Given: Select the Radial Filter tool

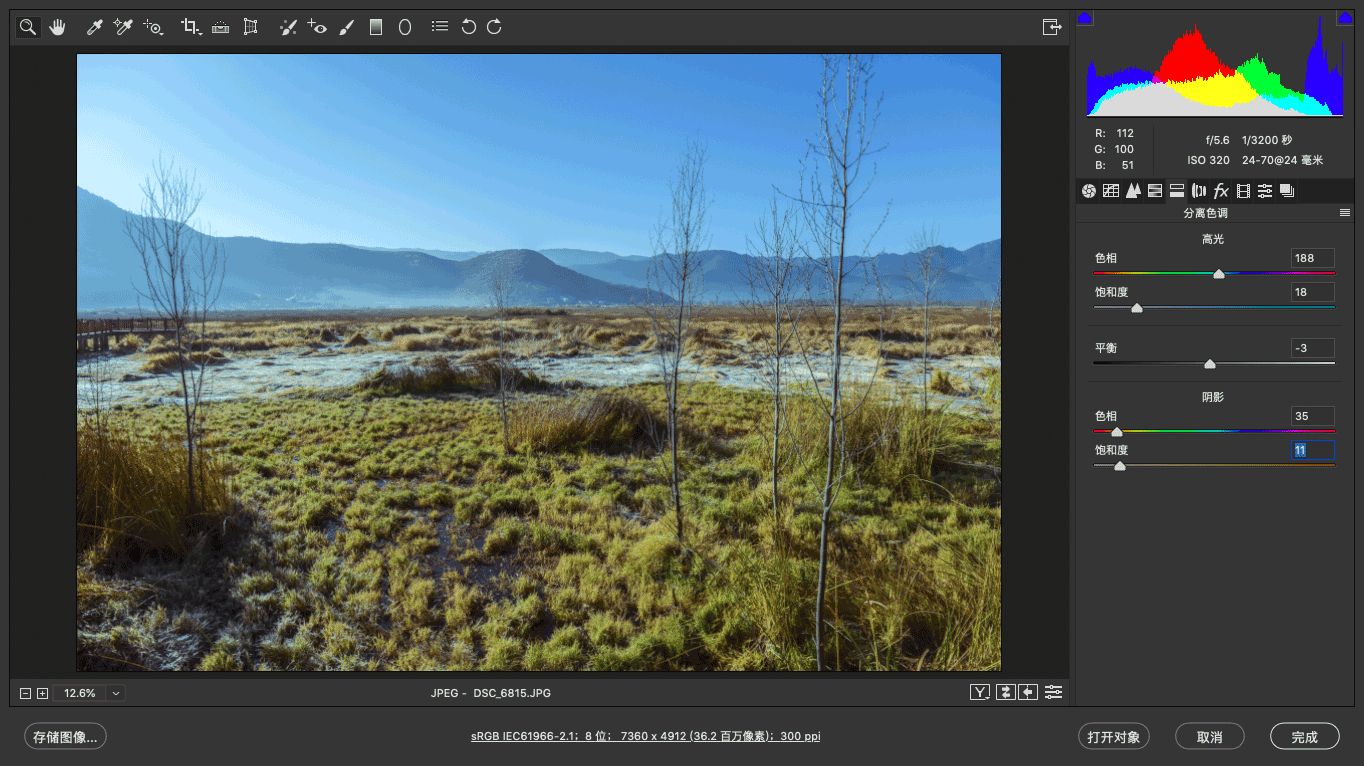Looking at the screenshot, I should coord(405,28).
